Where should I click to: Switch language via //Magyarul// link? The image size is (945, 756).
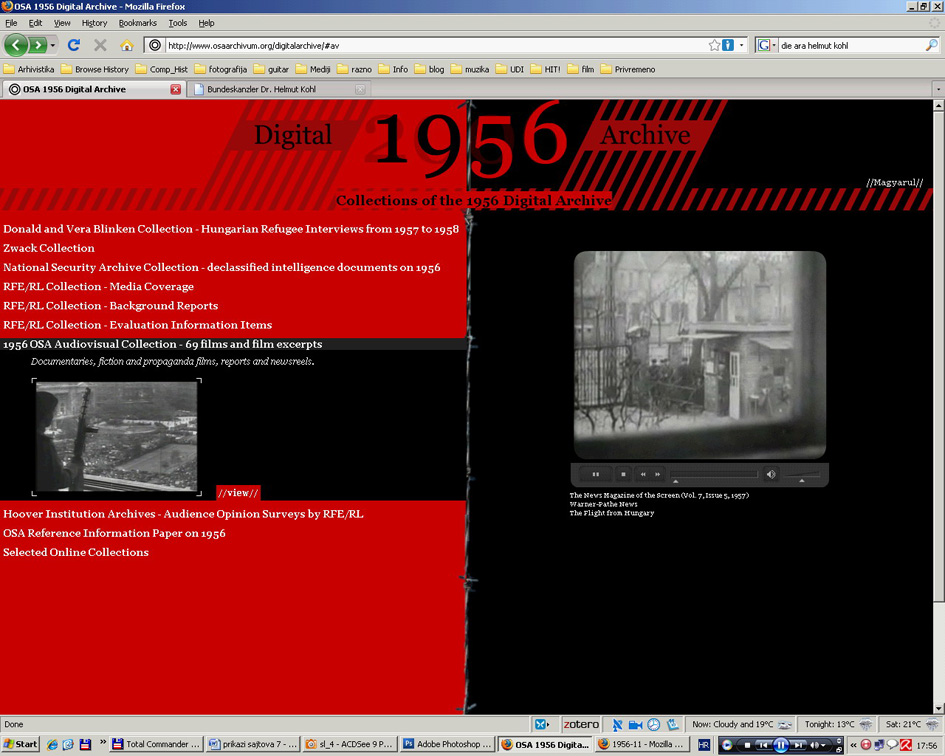(x=894, y=183)
